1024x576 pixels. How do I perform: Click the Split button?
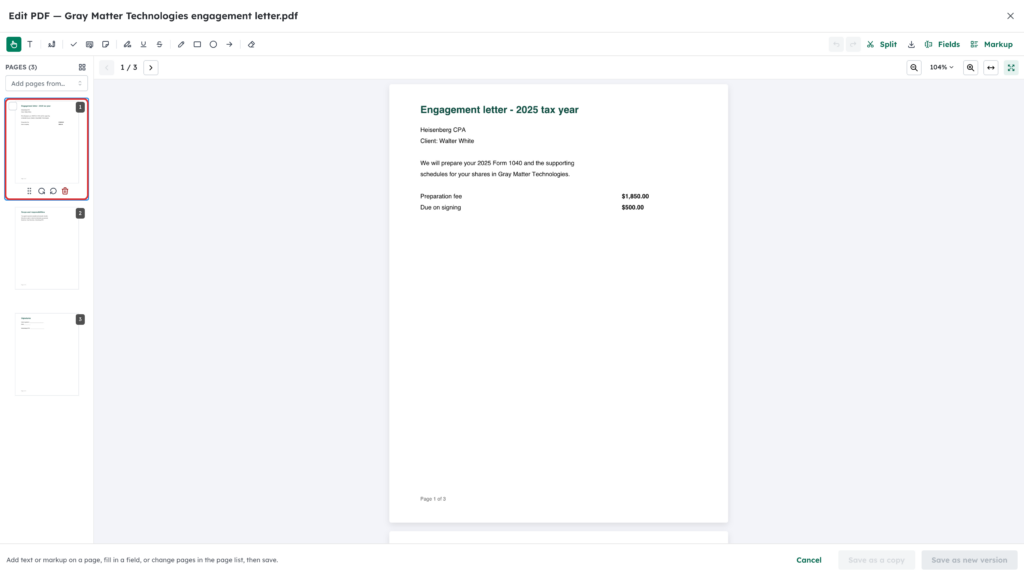point(882,44)
